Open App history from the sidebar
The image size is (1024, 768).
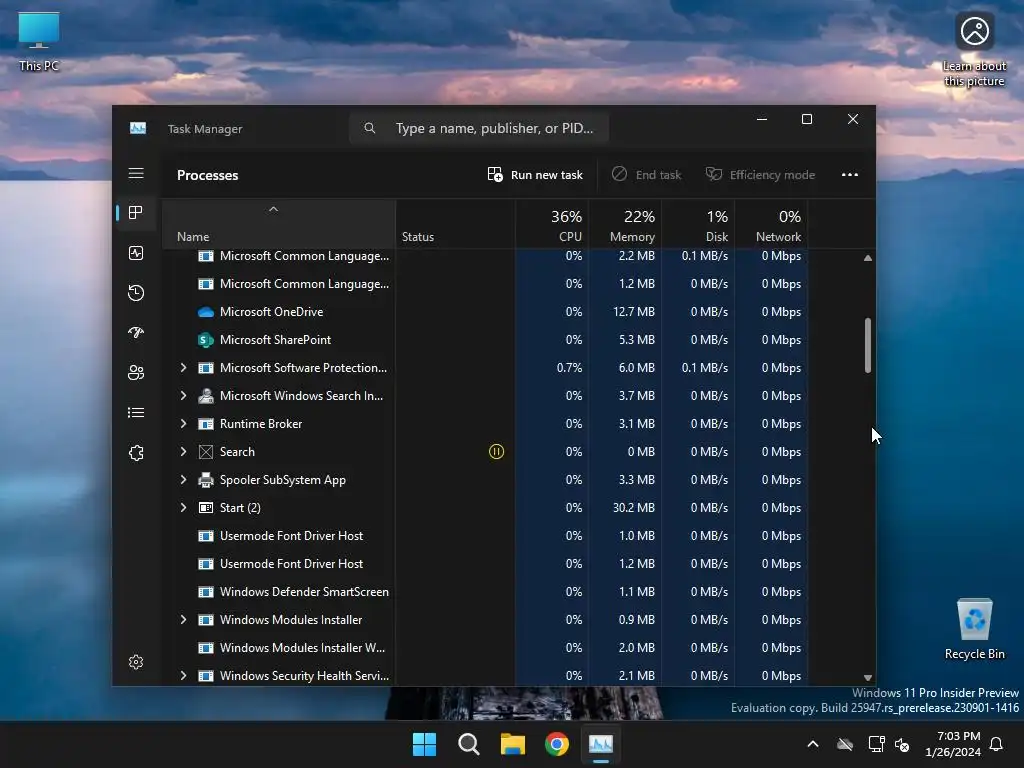[x=136, y=293]
